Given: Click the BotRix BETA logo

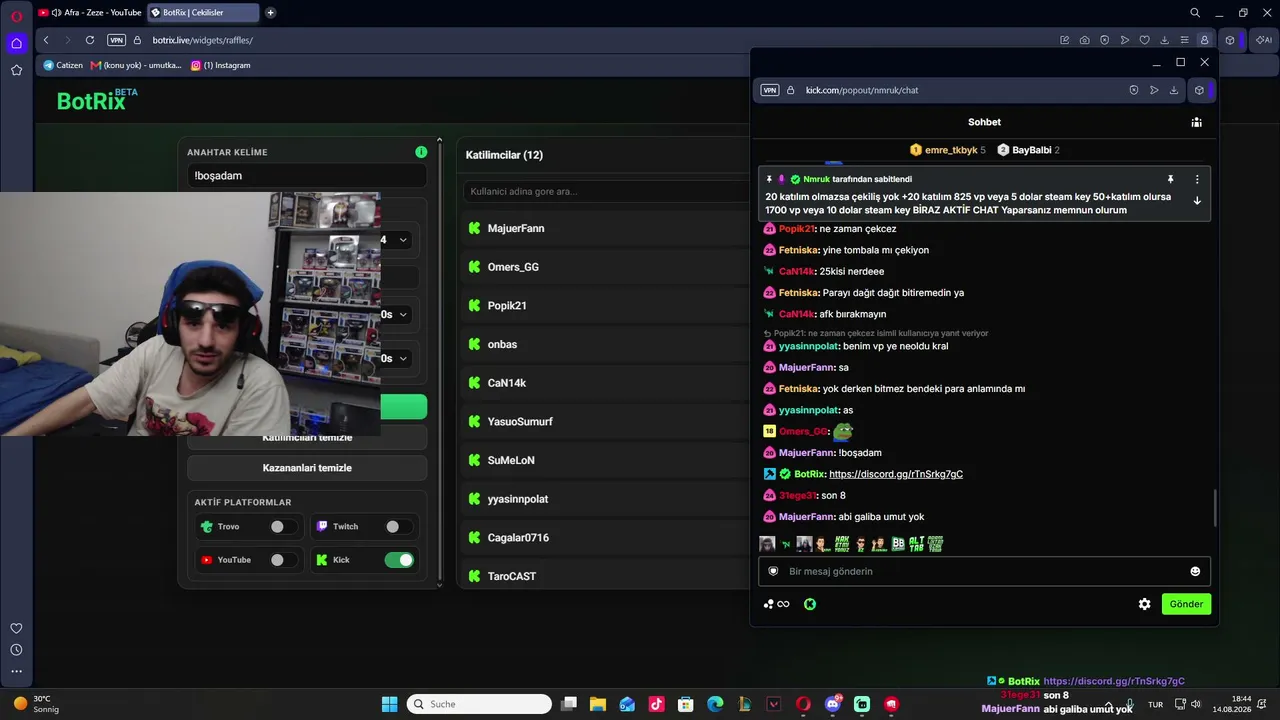Looking at the screenshot, I should 97,100.
